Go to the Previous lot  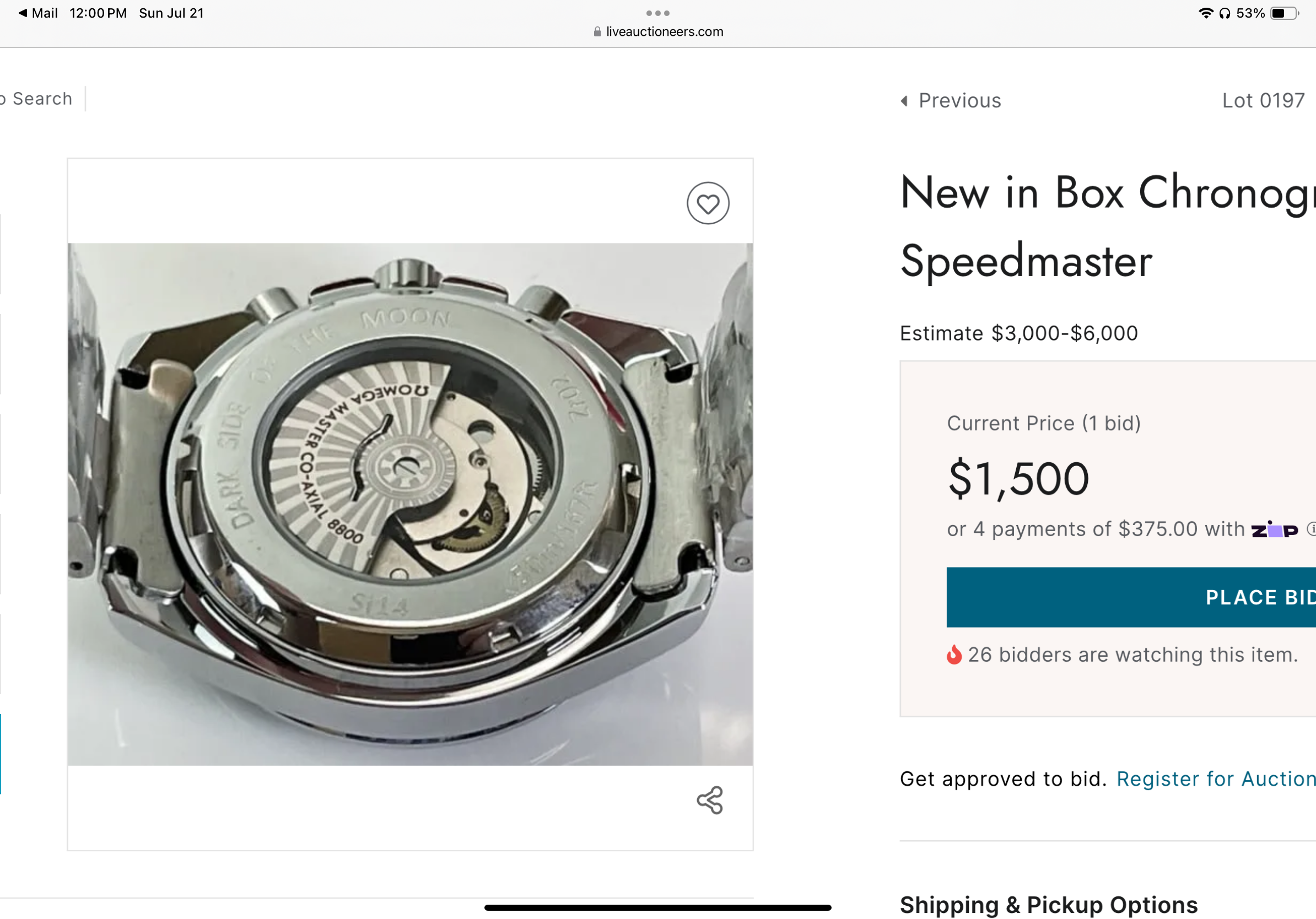[x=959, y=101]
